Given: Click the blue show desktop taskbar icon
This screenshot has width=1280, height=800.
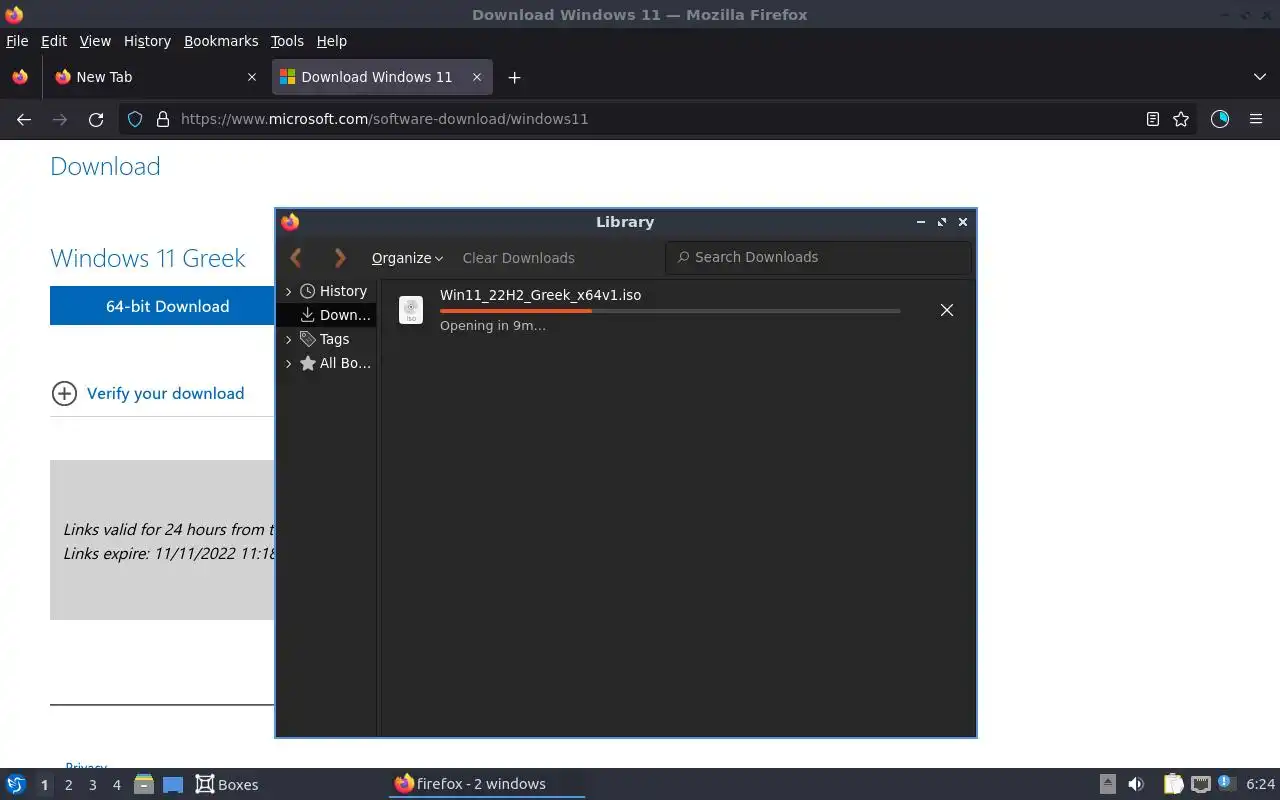Looking at the screenshot, I should coord(173,784).
